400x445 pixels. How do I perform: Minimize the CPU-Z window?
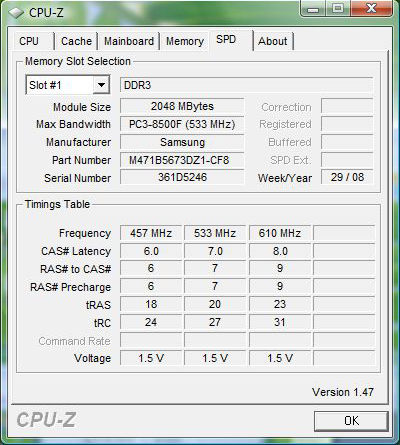312,8
